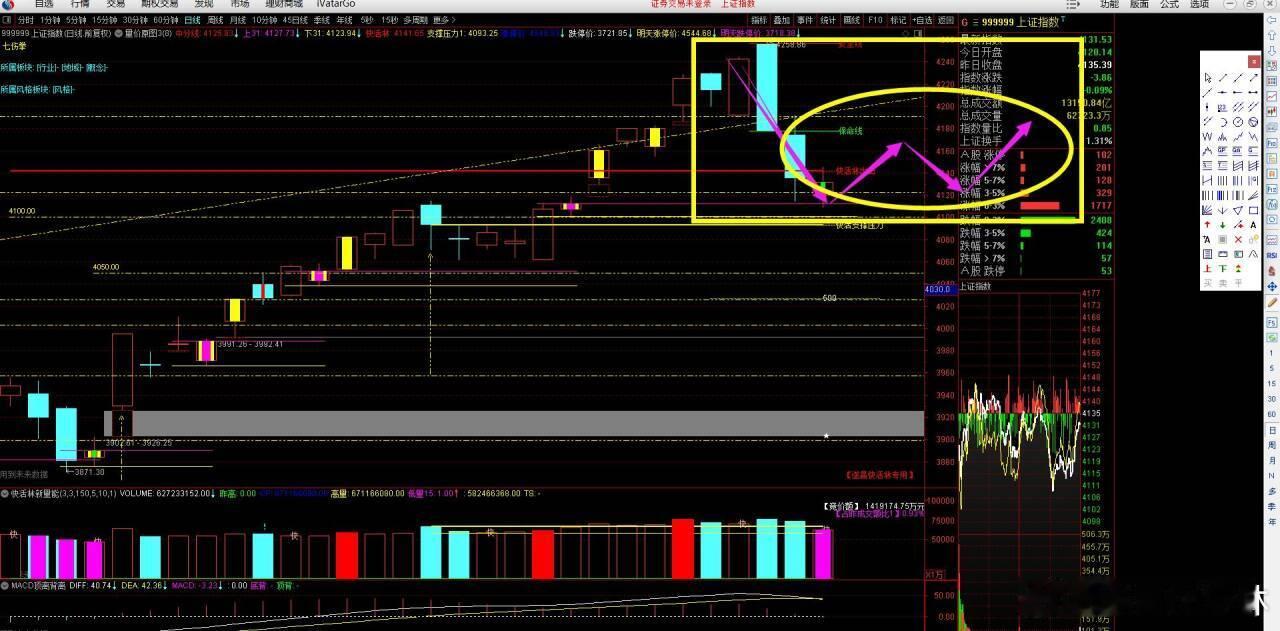1280x631 pixels.
Task: Click the +自选 toolbar button
Action: point(922,20)
